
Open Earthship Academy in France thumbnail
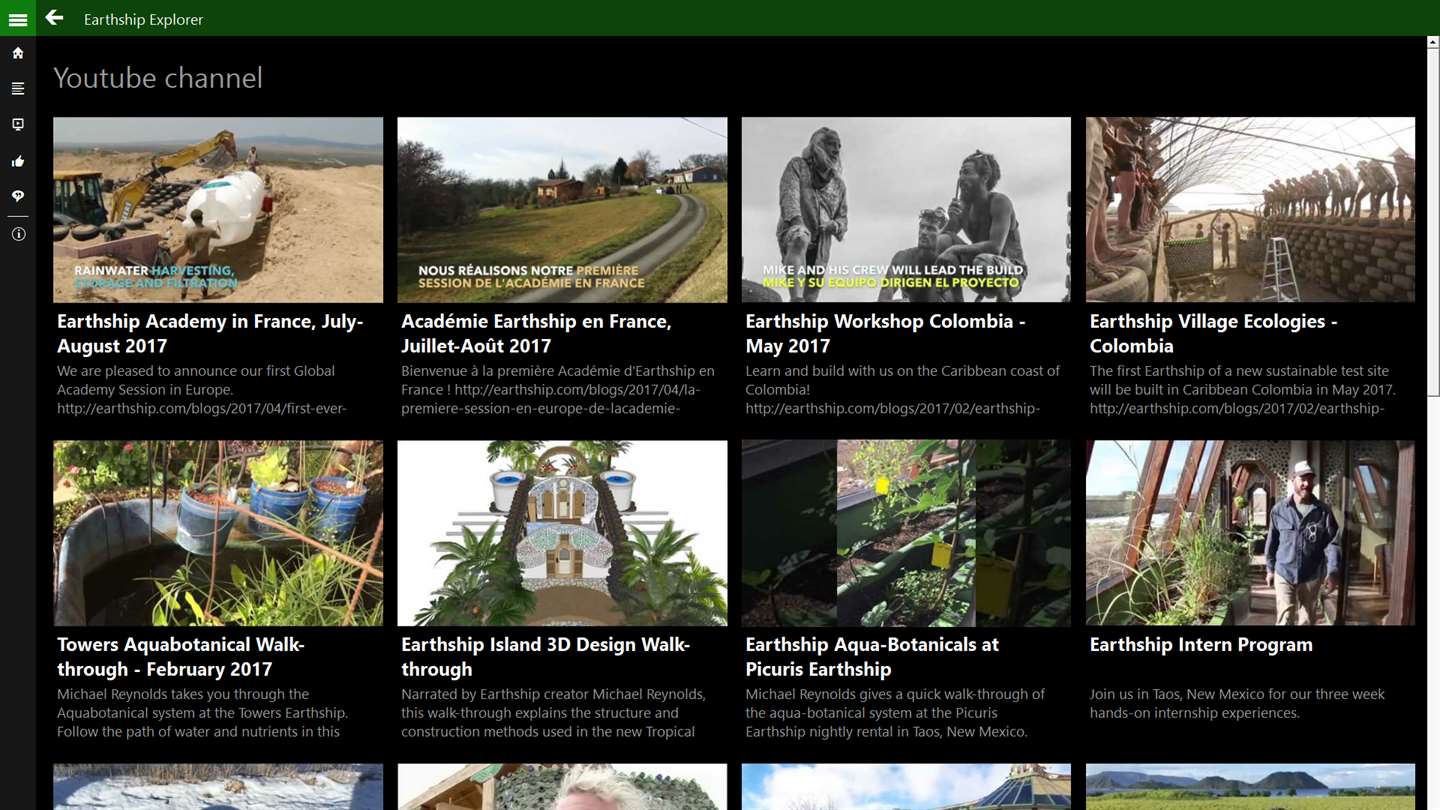pos(218,210)
